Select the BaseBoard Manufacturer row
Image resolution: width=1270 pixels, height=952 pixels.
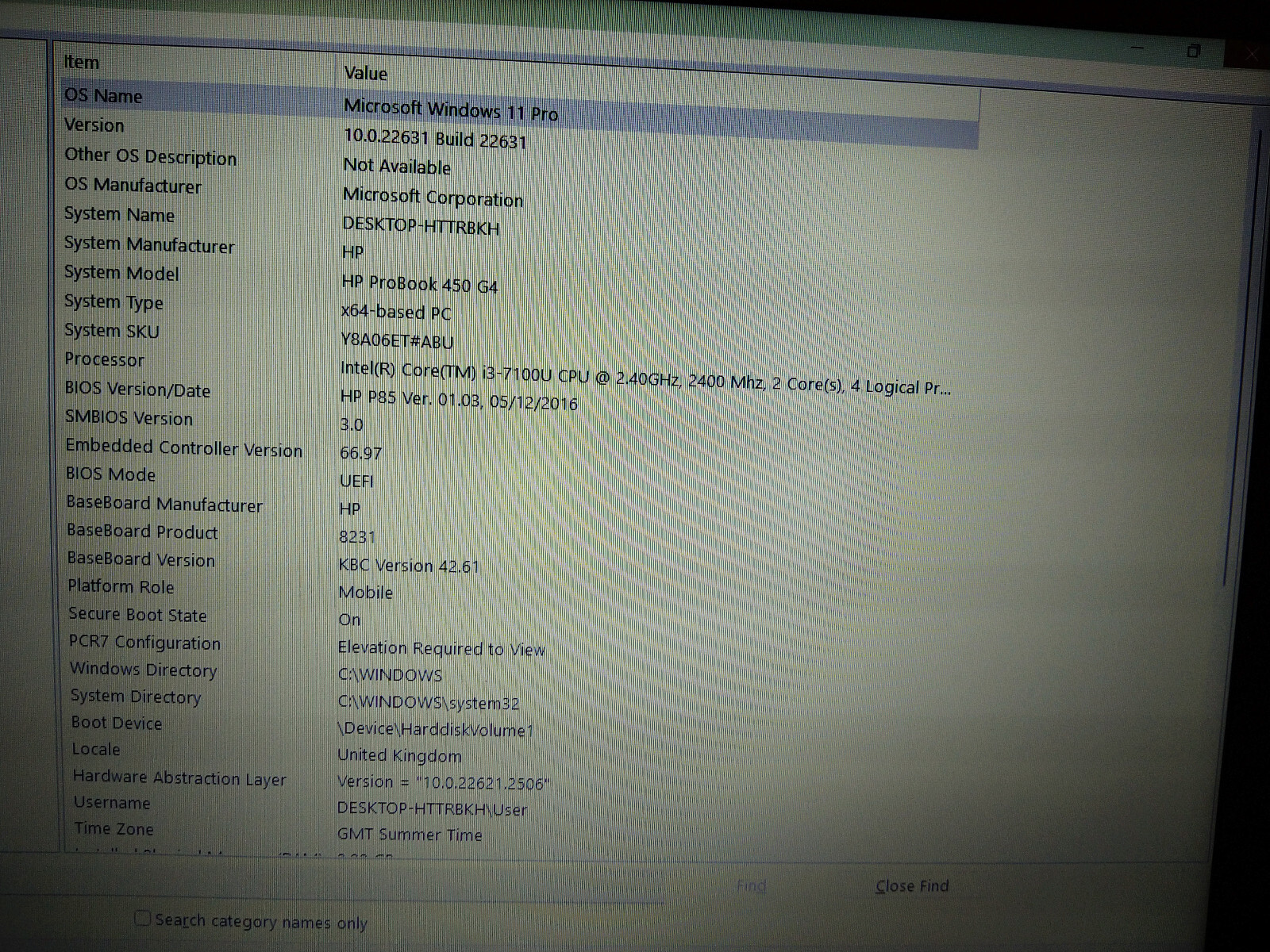164,504
